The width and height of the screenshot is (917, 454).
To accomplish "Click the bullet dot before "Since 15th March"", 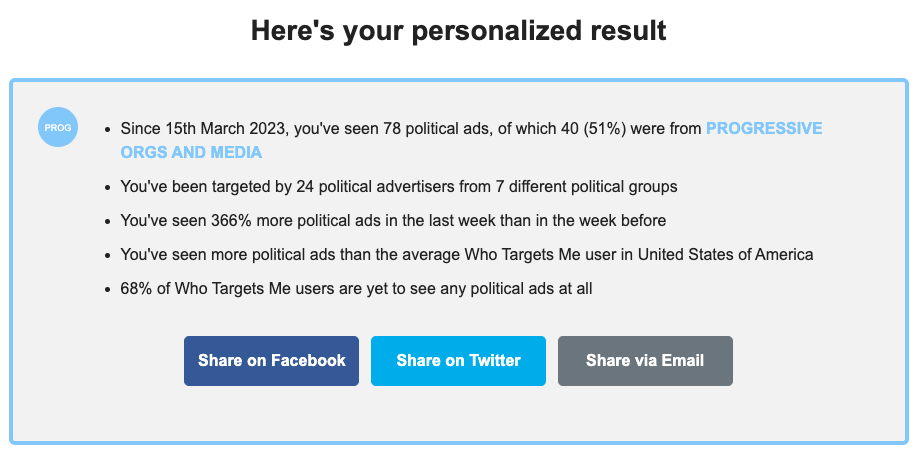I will [107, 130].
